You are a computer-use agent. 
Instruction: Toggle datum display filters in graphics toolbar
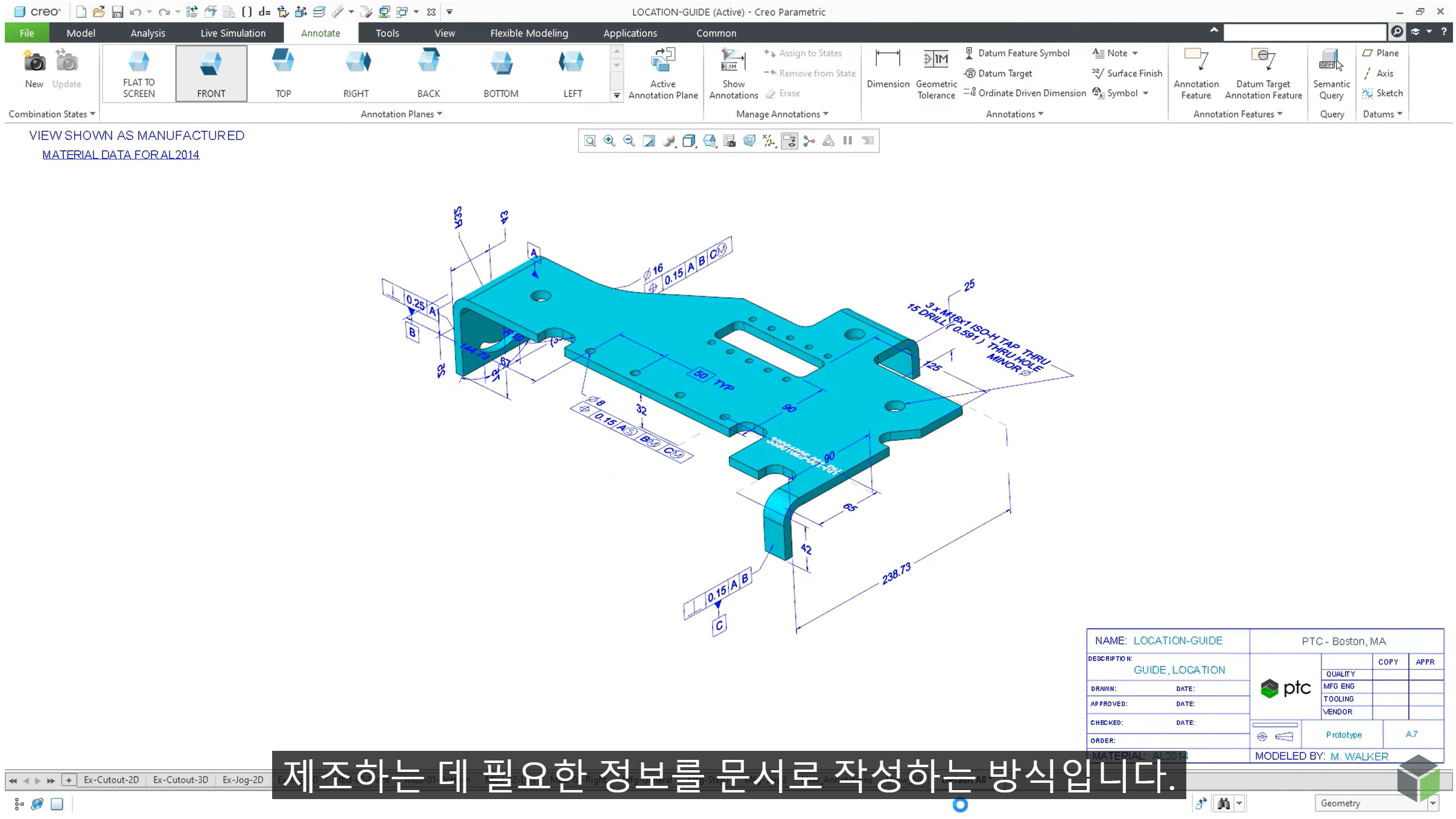[x=769, y=141]
